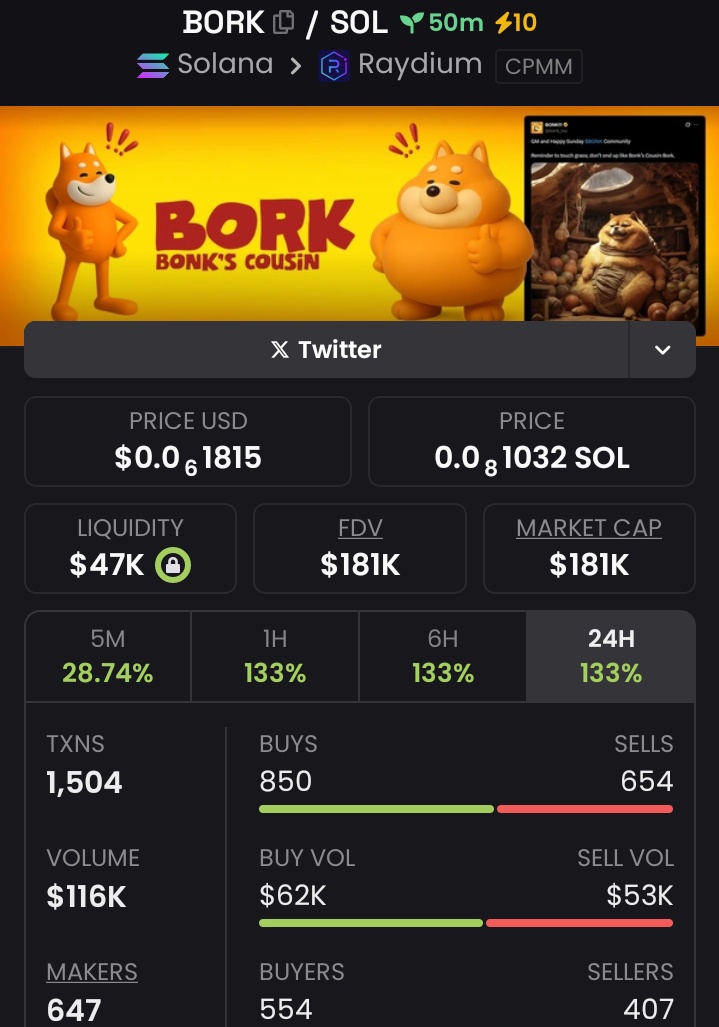
Task: Select the 24H timeframe tab
Action: (611, 656)
